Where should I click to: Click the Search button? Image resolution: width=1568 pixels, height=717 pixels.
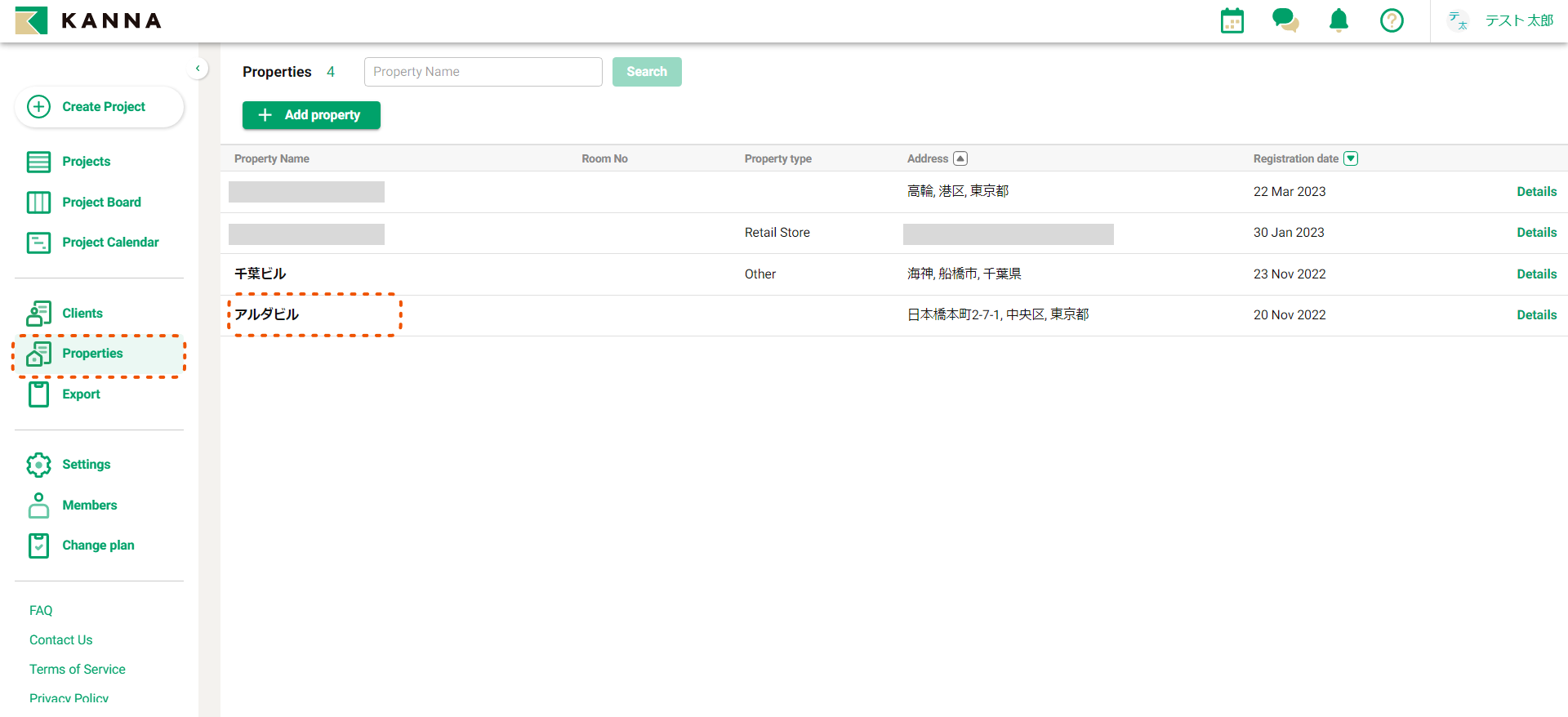[x=647, y=72]
